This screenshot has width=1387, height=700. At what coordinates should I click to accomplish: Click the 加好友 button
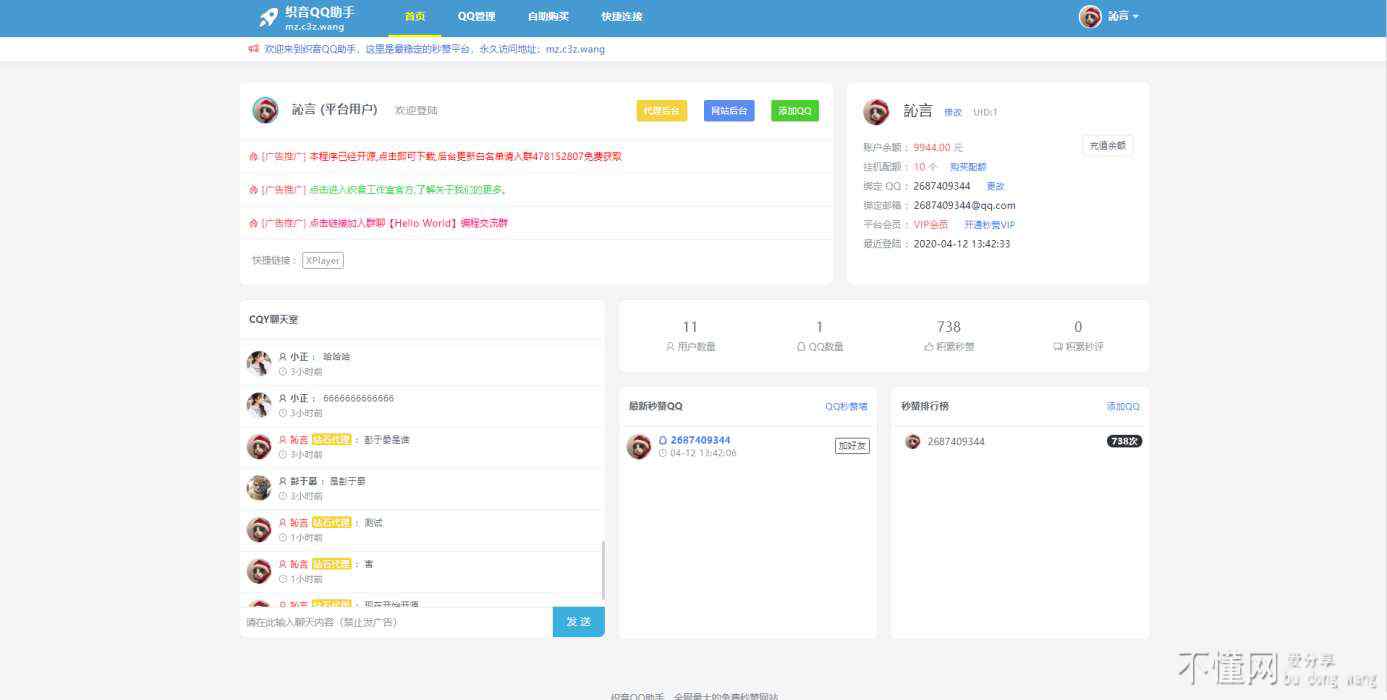pyautogui.click(x=852, y=446)
